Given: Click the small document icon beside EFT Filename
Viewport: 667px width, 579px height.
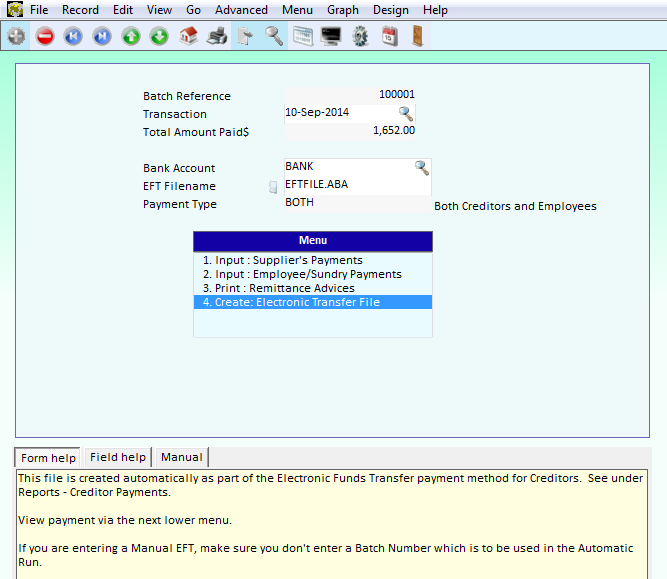Looking at the screenshot, I should [273, 186].
